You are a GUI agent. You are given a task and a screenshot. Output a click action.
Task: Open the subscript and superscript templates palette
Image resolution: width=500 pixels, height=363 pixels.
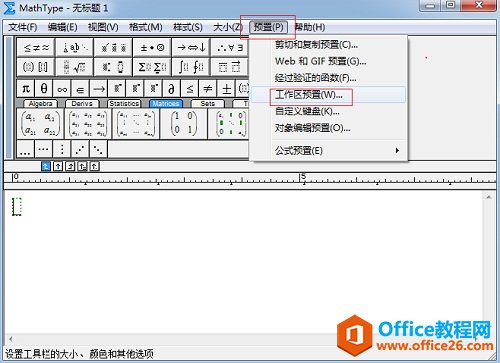pyautogui.click(x=113, y=67)
